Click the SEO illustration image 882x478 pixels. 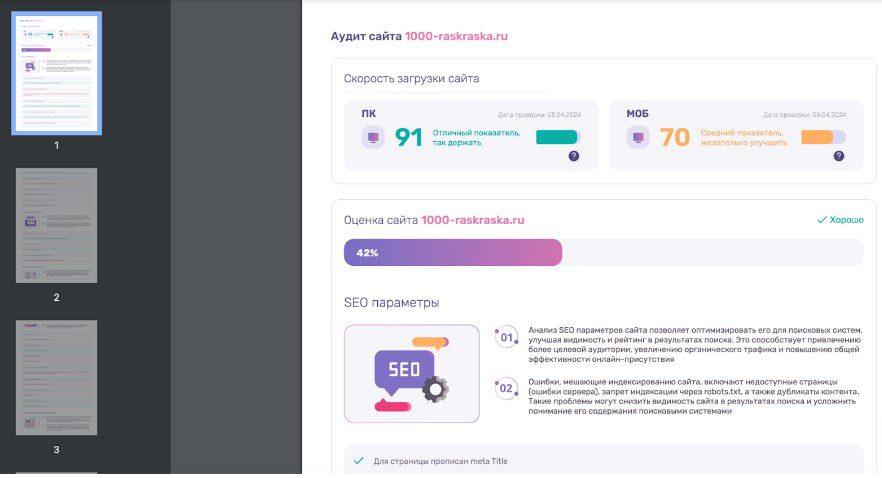pos(411,373)
